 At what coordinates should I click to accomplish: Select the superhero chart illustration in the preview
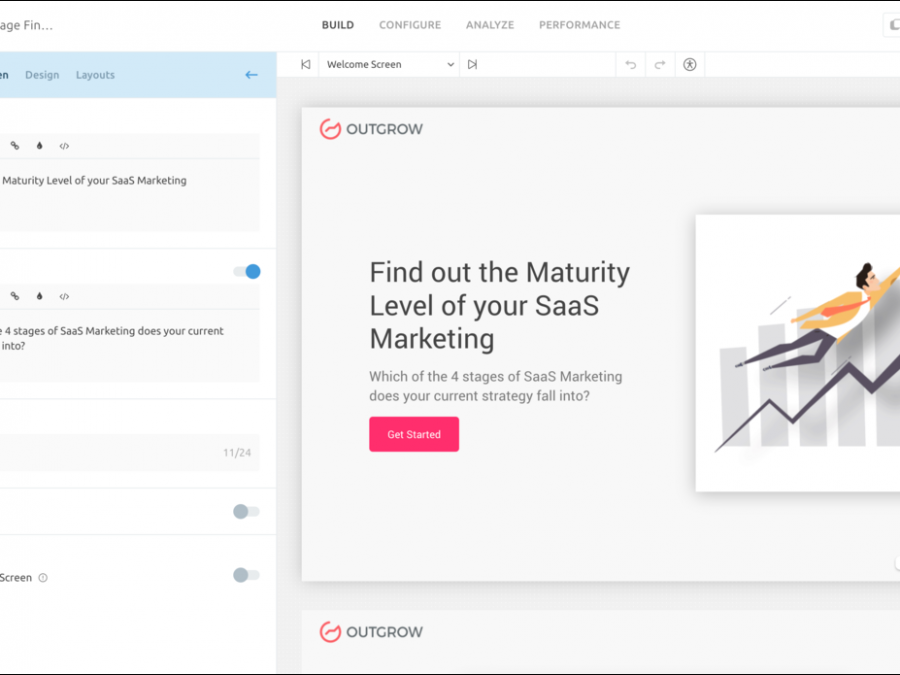point(800,353)
